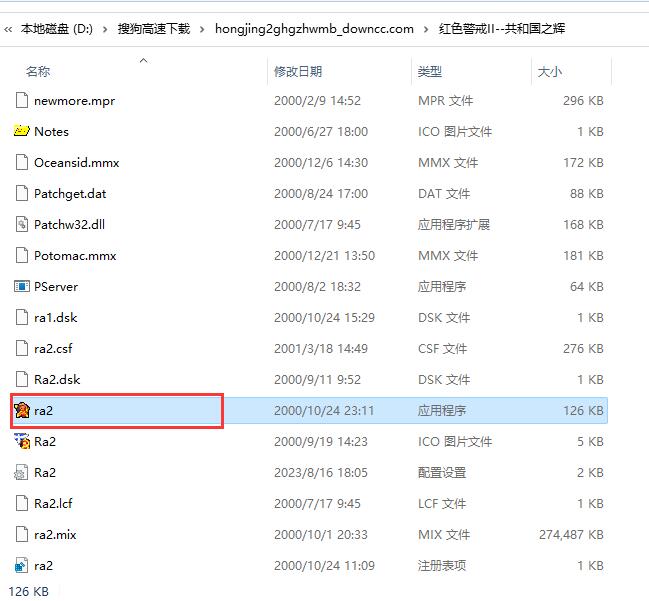Sort by 修改日期 column header
Viewport: 649px width, 601px height.
coord(298,72)
